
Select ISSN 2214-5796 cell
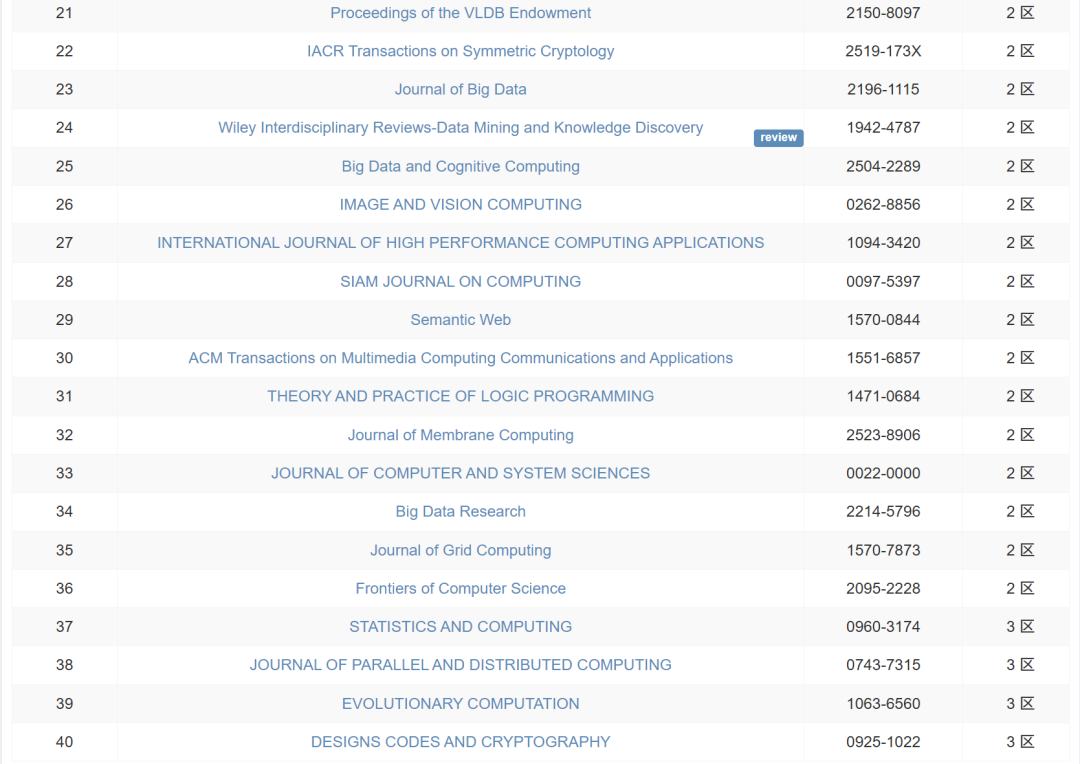pos(883,512)
